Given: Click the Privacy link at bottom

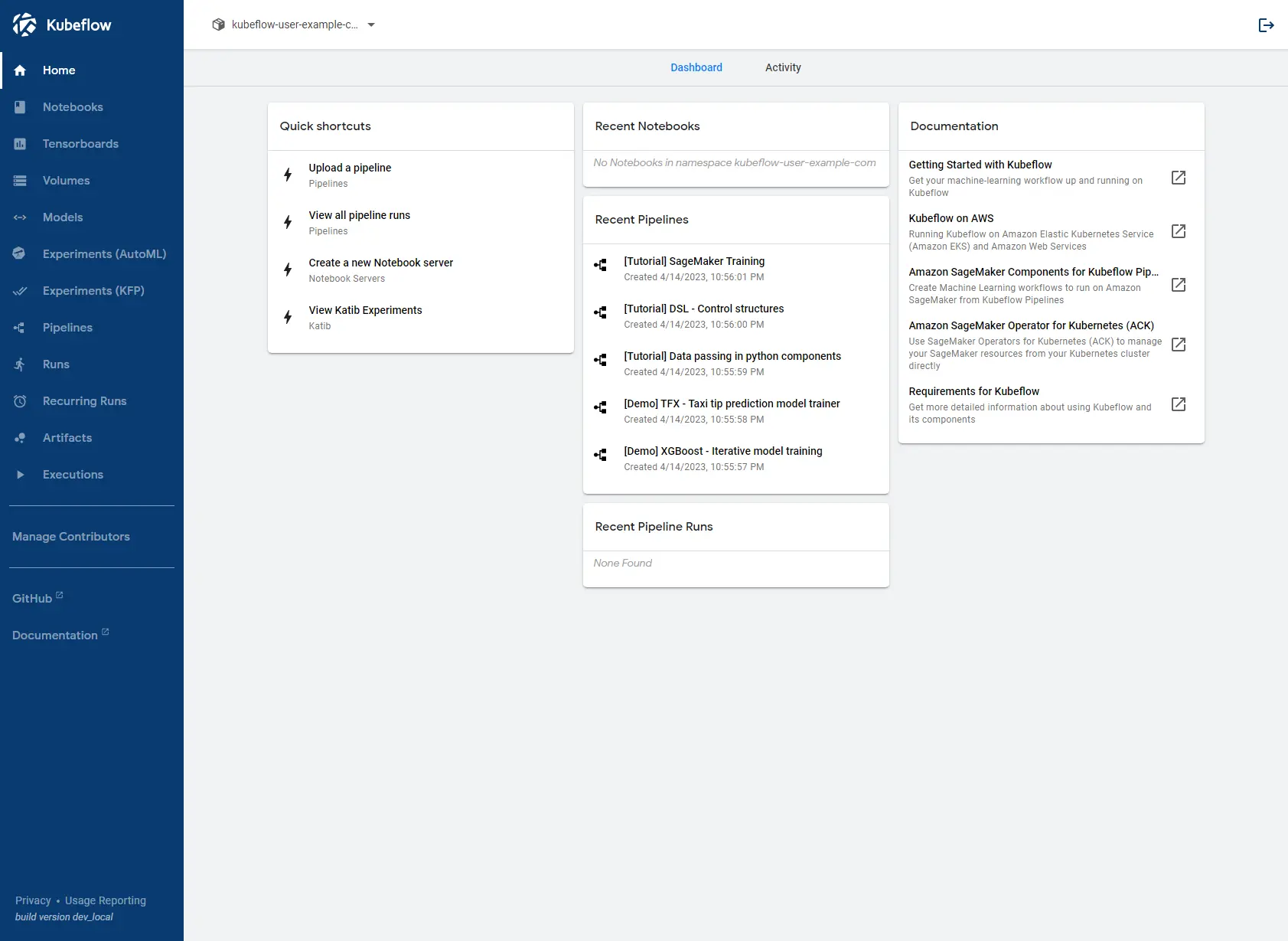Looking at the screenshot, I should 33,900.
